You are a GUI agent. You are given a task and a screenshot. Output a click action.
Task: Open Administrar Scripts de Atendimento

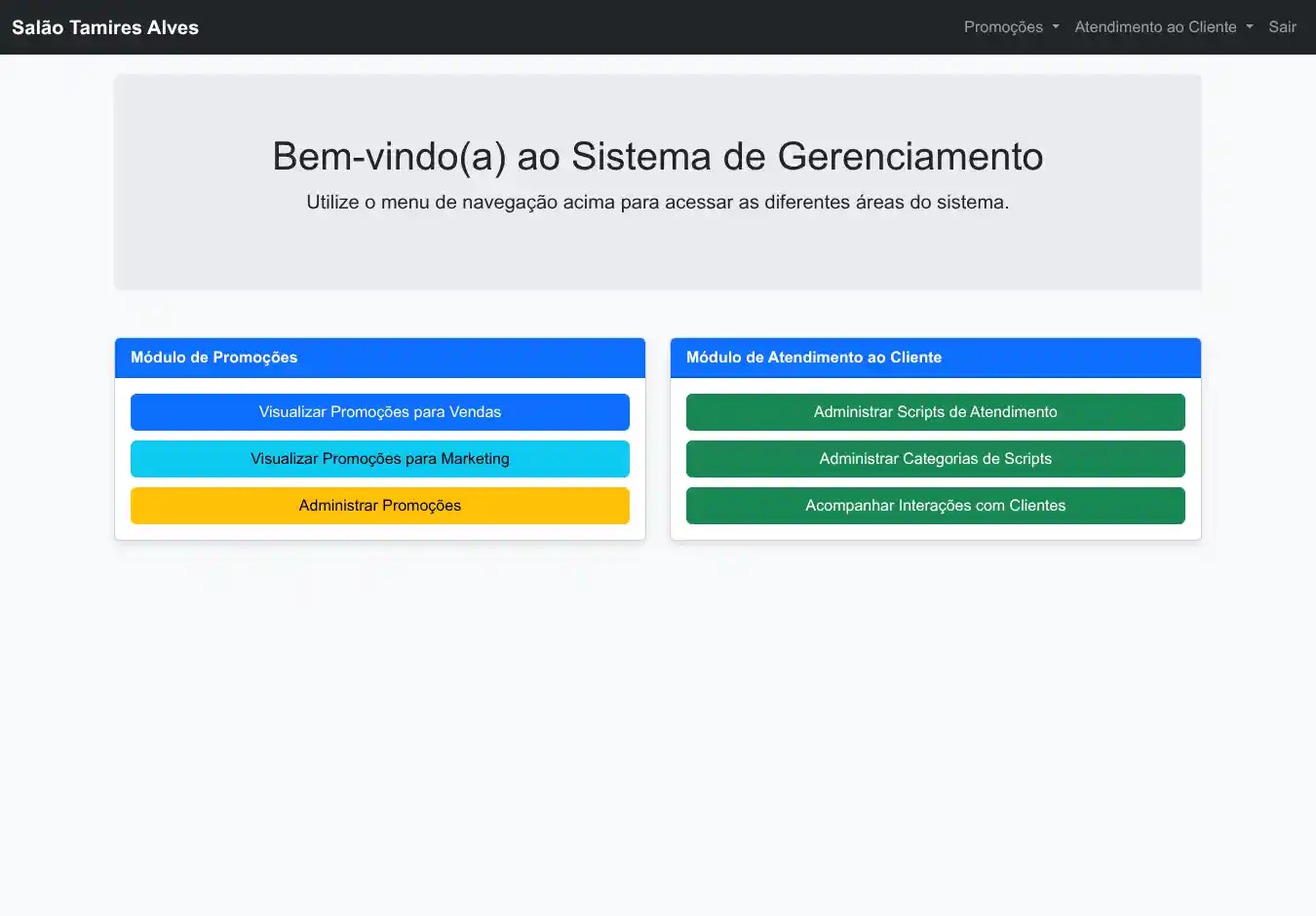click(935, 412)
